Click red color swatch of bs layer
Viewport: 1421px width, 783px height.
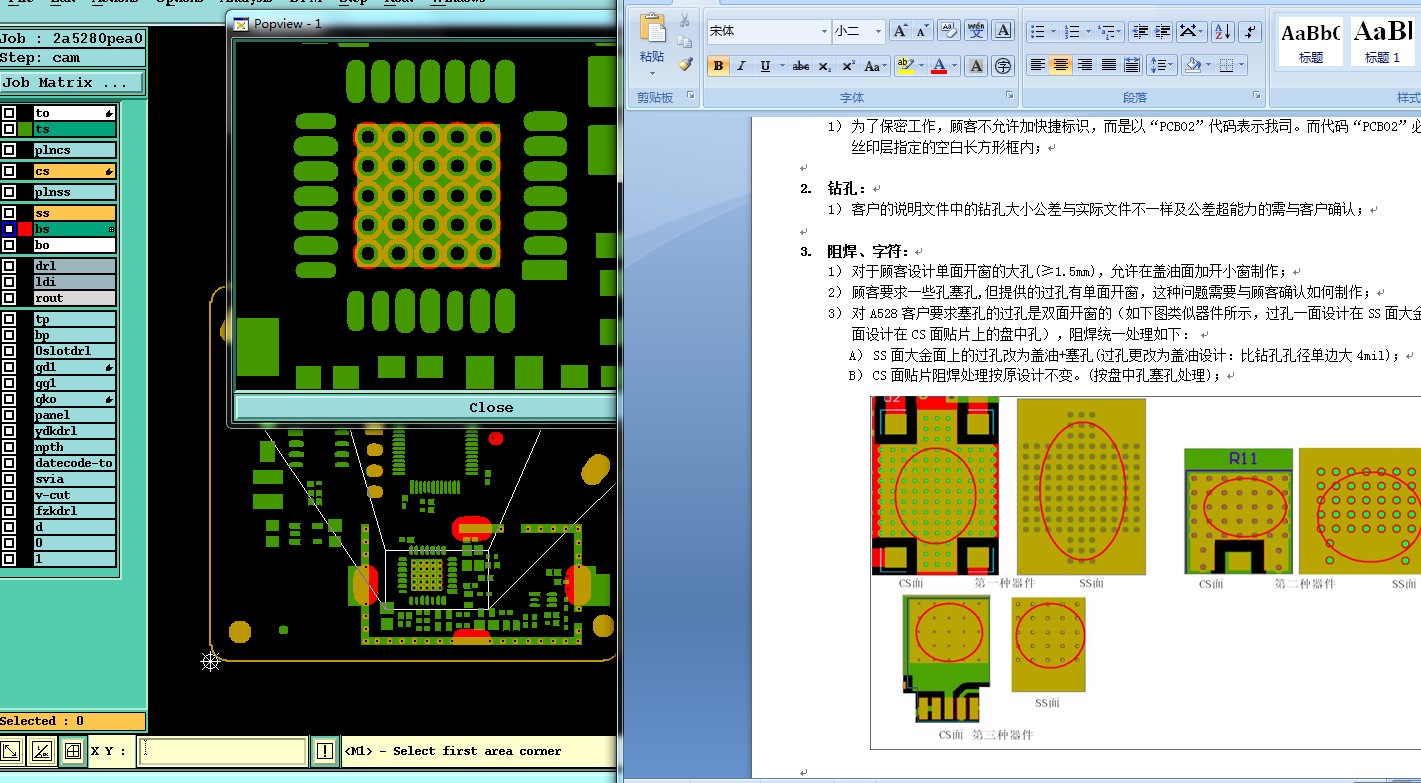pyautogui.click(x=25, y=229)
